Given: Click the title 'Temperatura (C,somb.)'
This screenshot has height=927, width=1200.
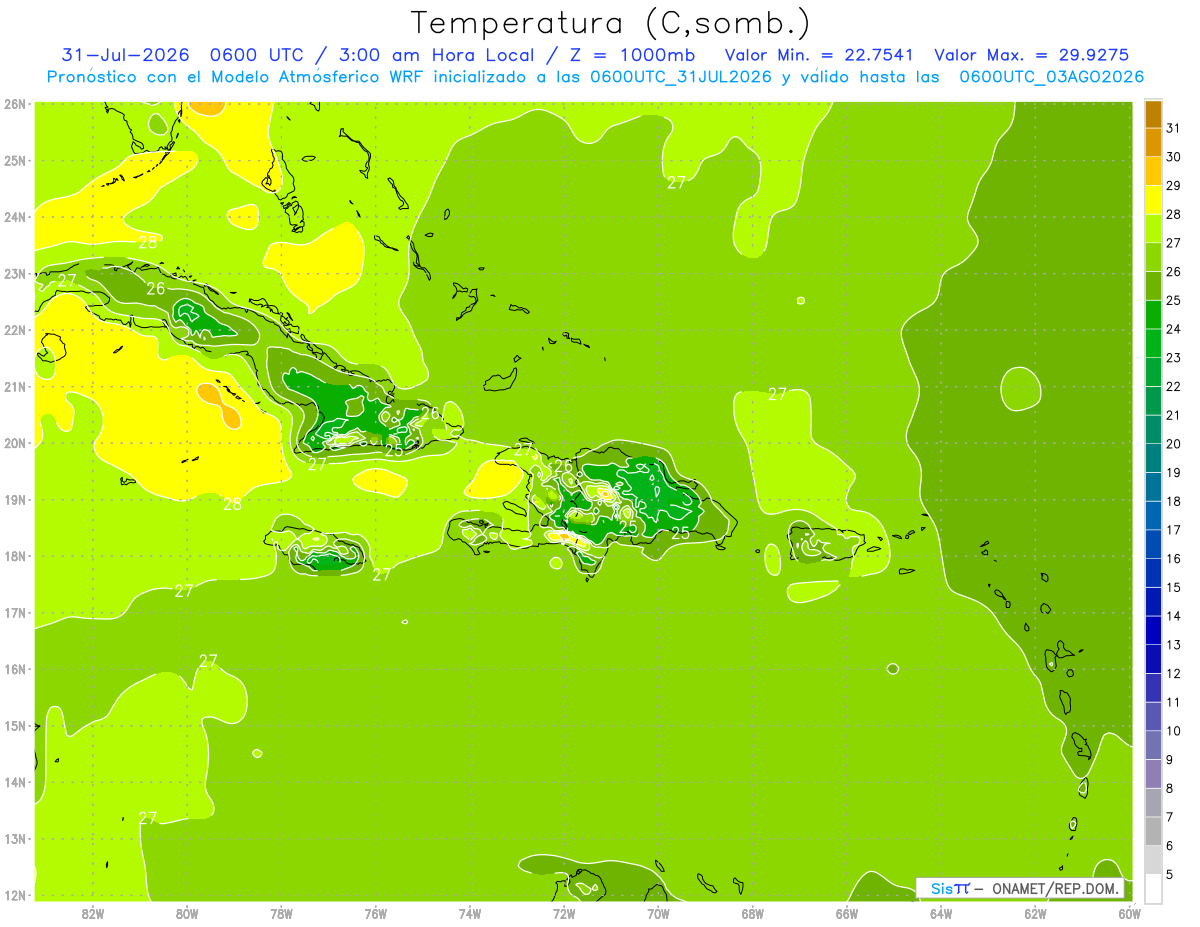Looking at the screenshot, I should [611, 23].
